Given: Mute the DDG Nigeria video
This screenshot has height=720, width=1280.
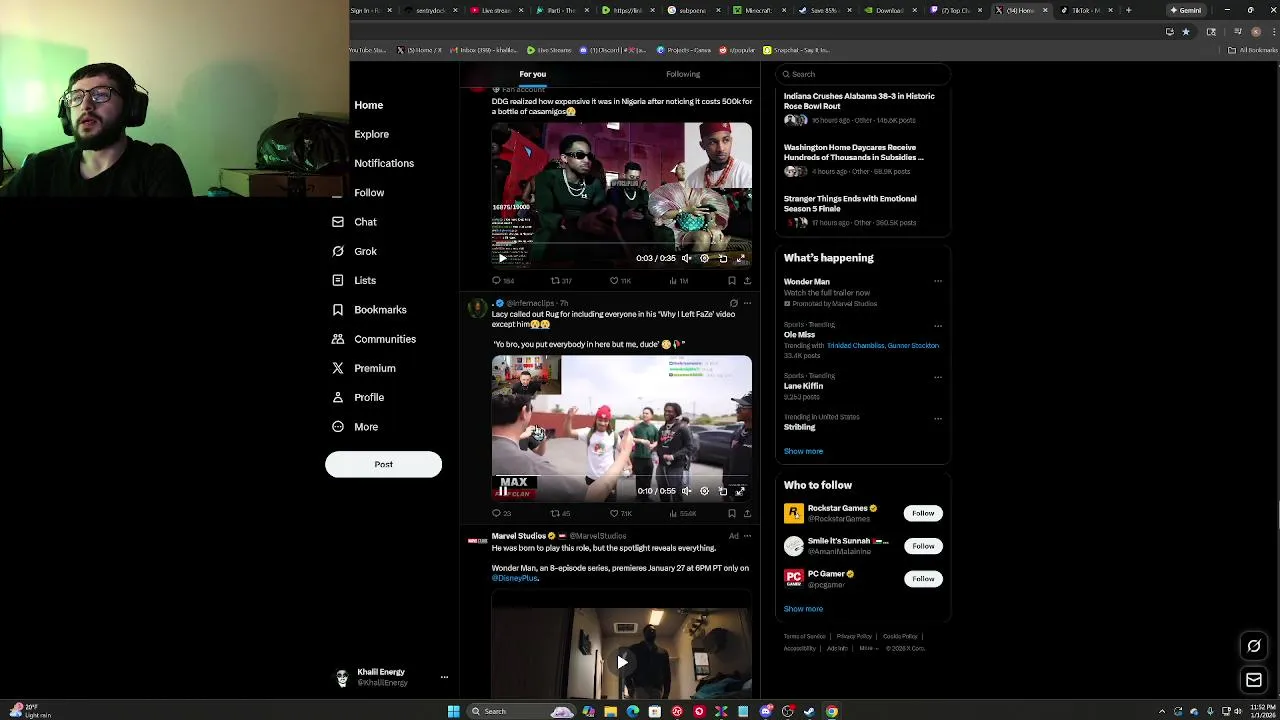Looking at the screenshot, I should [686, 258].
